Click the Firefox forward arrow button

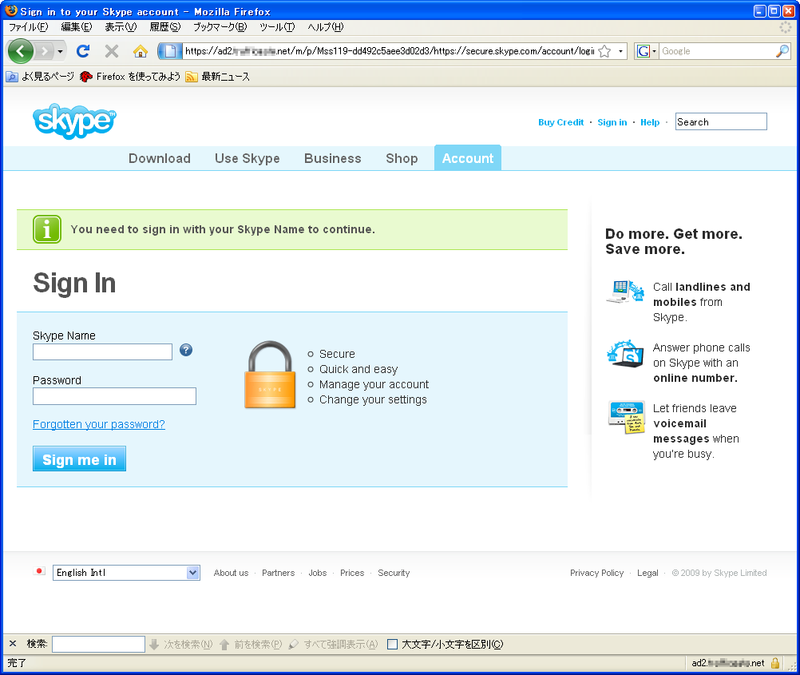(45, 51)
